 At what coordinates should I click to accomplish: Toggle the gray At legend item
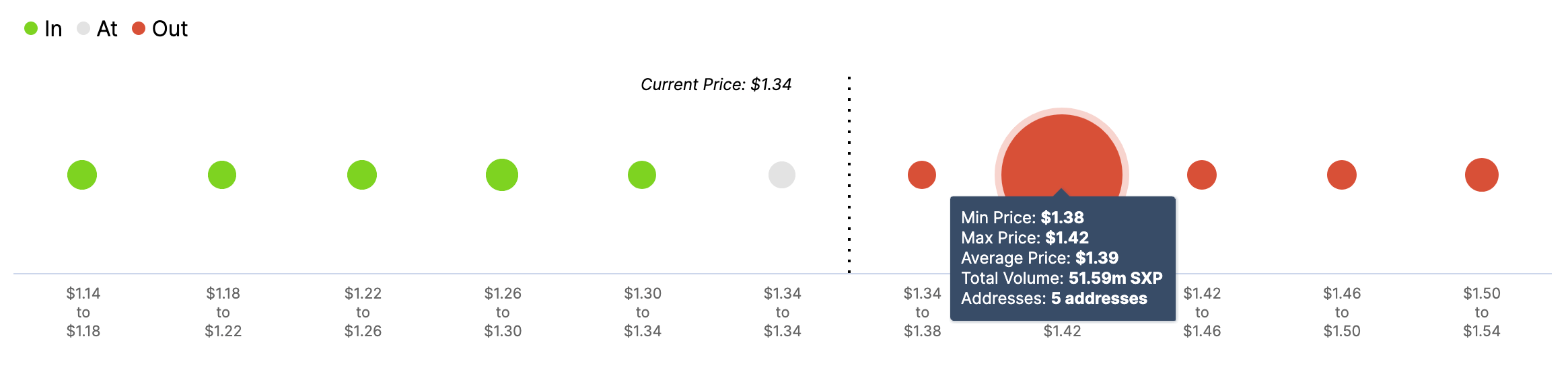(98, 29)
